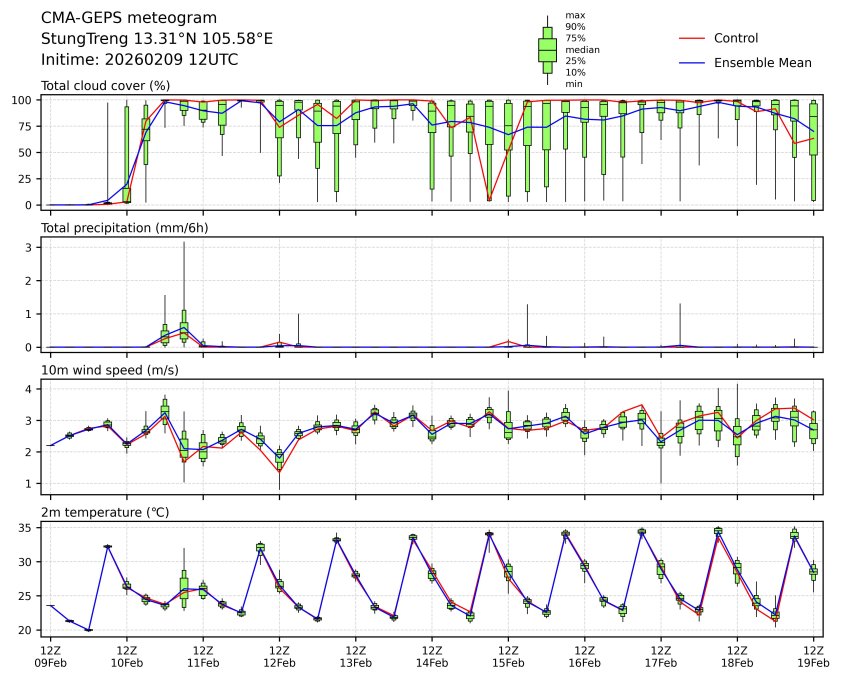Select the '10m wind speed (m/s)' heading

point(109,371)
